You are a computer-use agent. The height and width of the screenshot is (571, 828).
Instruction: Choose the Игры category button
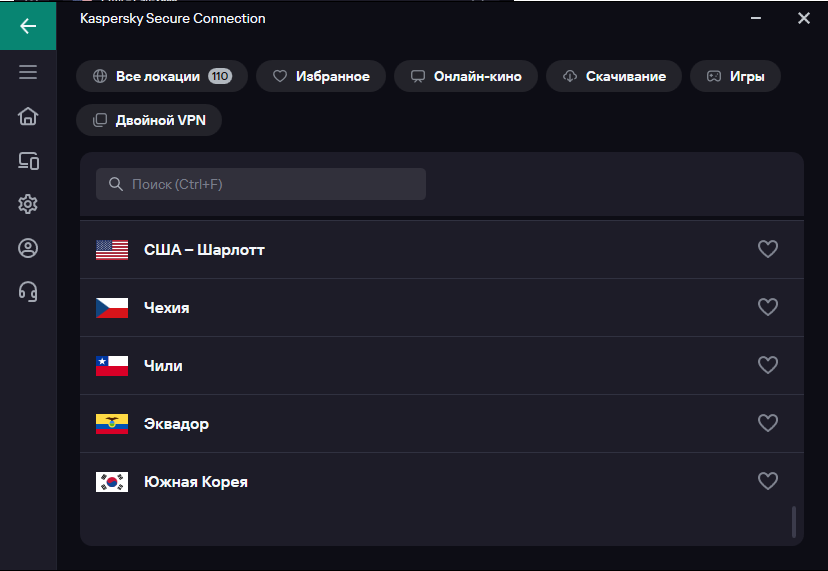point(736,76)
